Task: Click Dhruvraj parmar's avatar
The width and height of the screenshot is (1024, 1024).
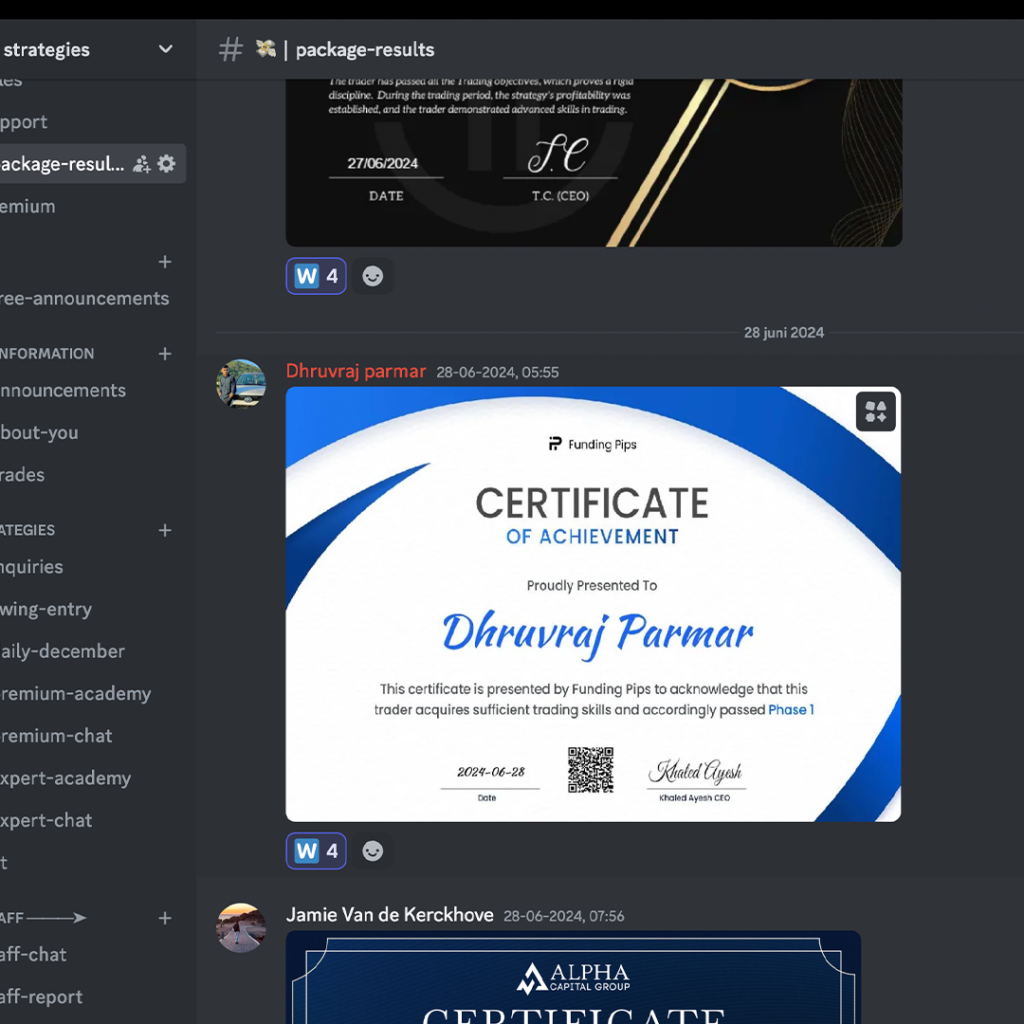Action: click(241, 383)
